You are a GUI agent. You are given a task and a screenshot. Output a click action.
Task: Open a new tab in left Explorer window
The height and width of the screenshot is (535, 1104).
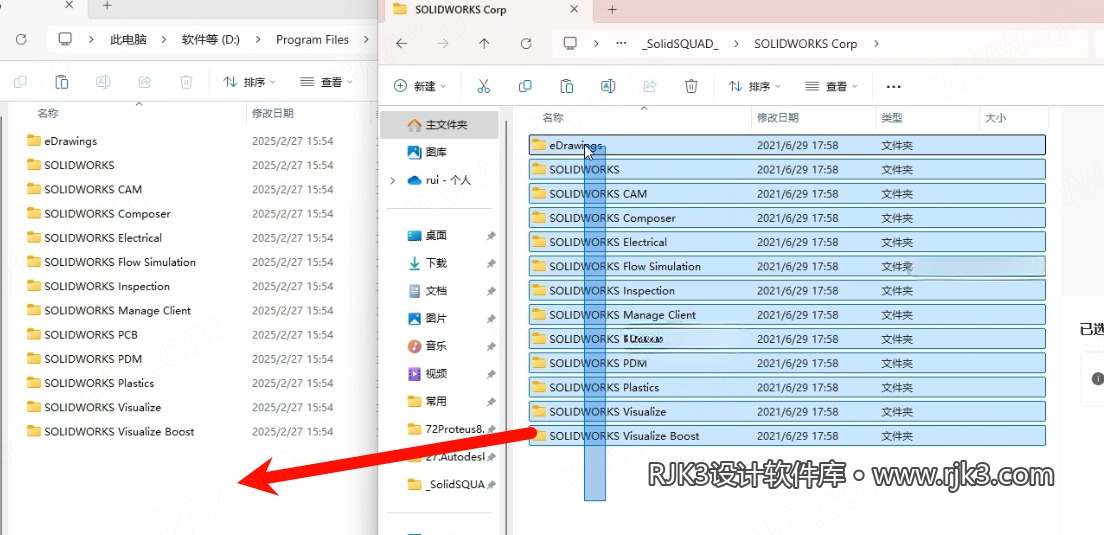pos(107,6)
